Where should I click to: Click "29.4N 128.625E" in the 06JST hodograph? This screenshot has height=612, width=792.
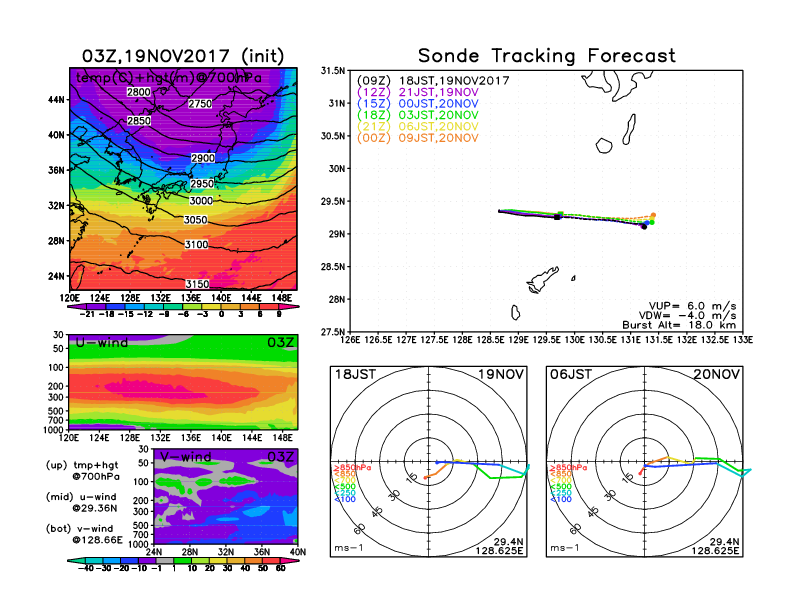pos(715,546)
